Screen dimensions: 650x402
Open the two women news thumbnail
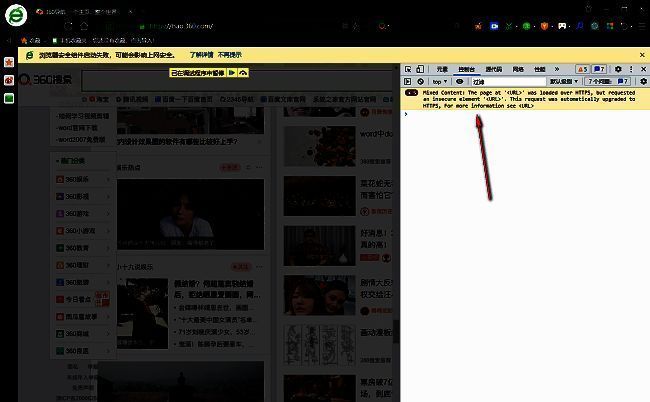(x=320, y=295)
